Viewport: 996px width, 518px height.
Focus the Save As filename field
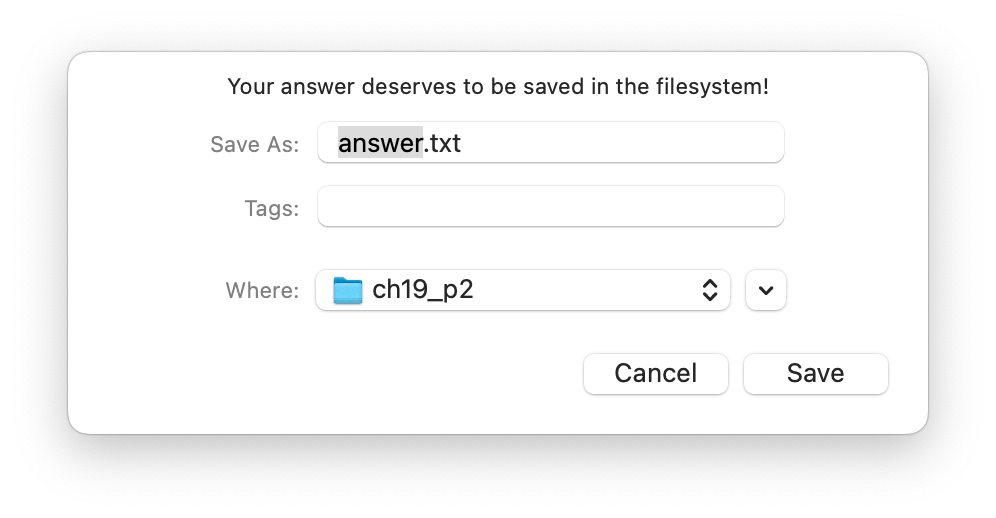[551, 142]
